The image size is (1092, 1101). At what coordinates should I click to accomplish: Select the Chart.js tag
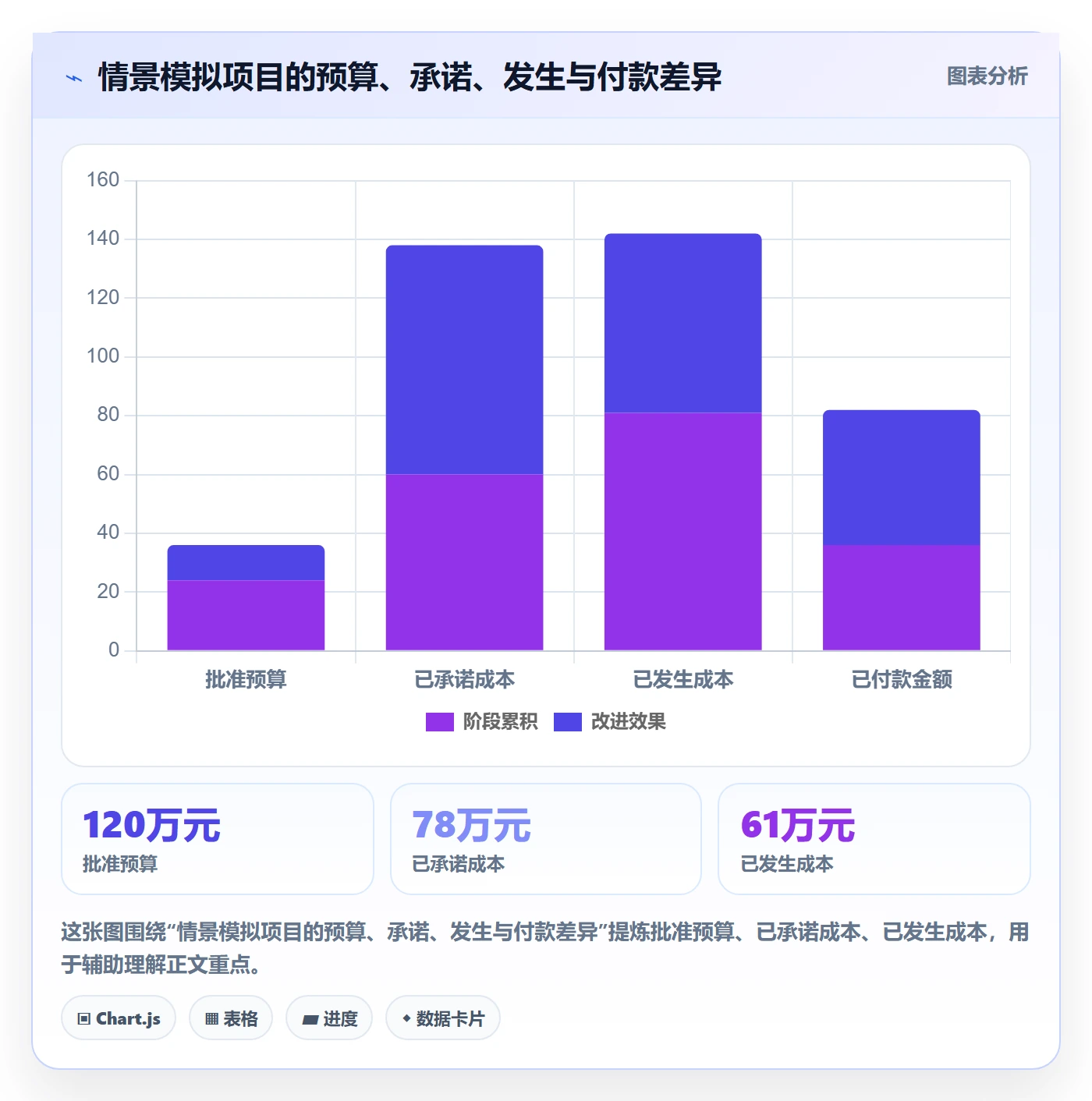click(x=119, y=1018)
